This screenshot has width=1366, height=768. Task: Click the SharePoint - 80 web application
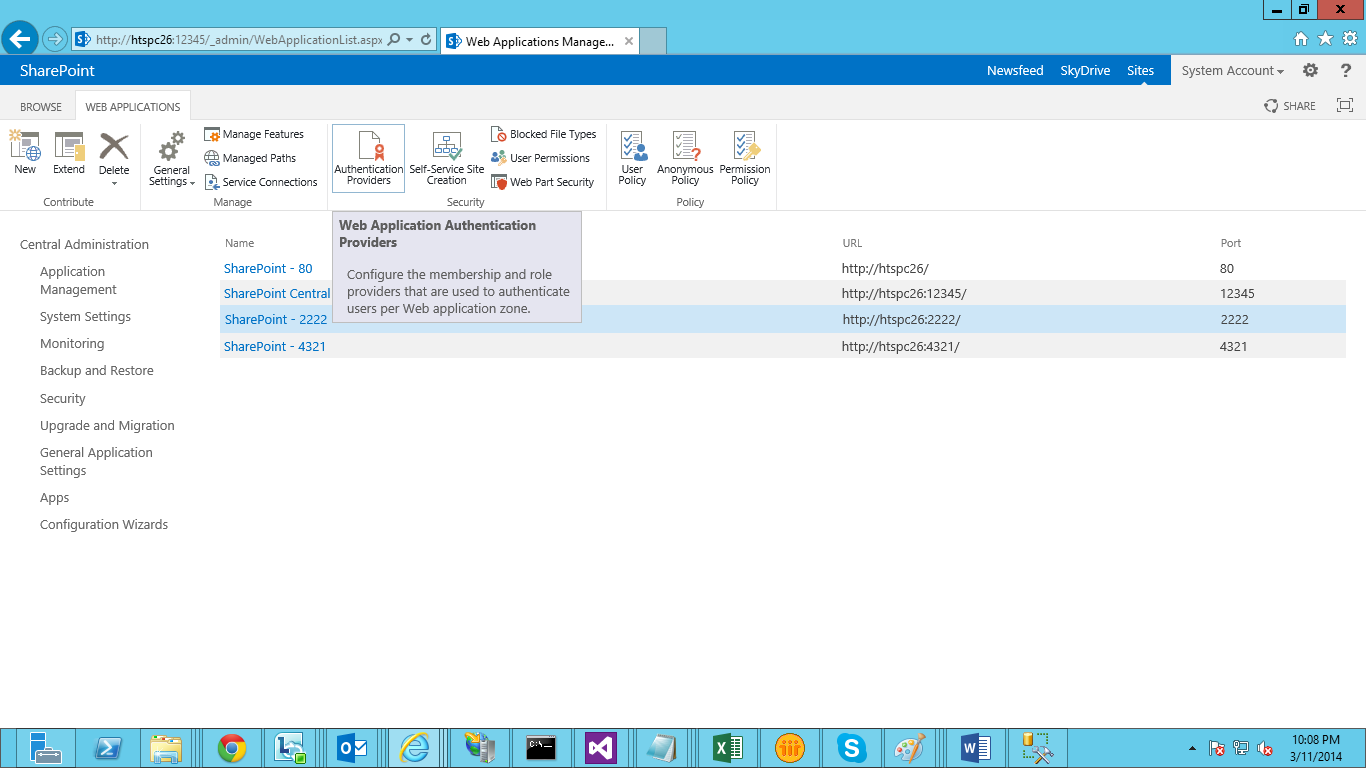[268, 268]
